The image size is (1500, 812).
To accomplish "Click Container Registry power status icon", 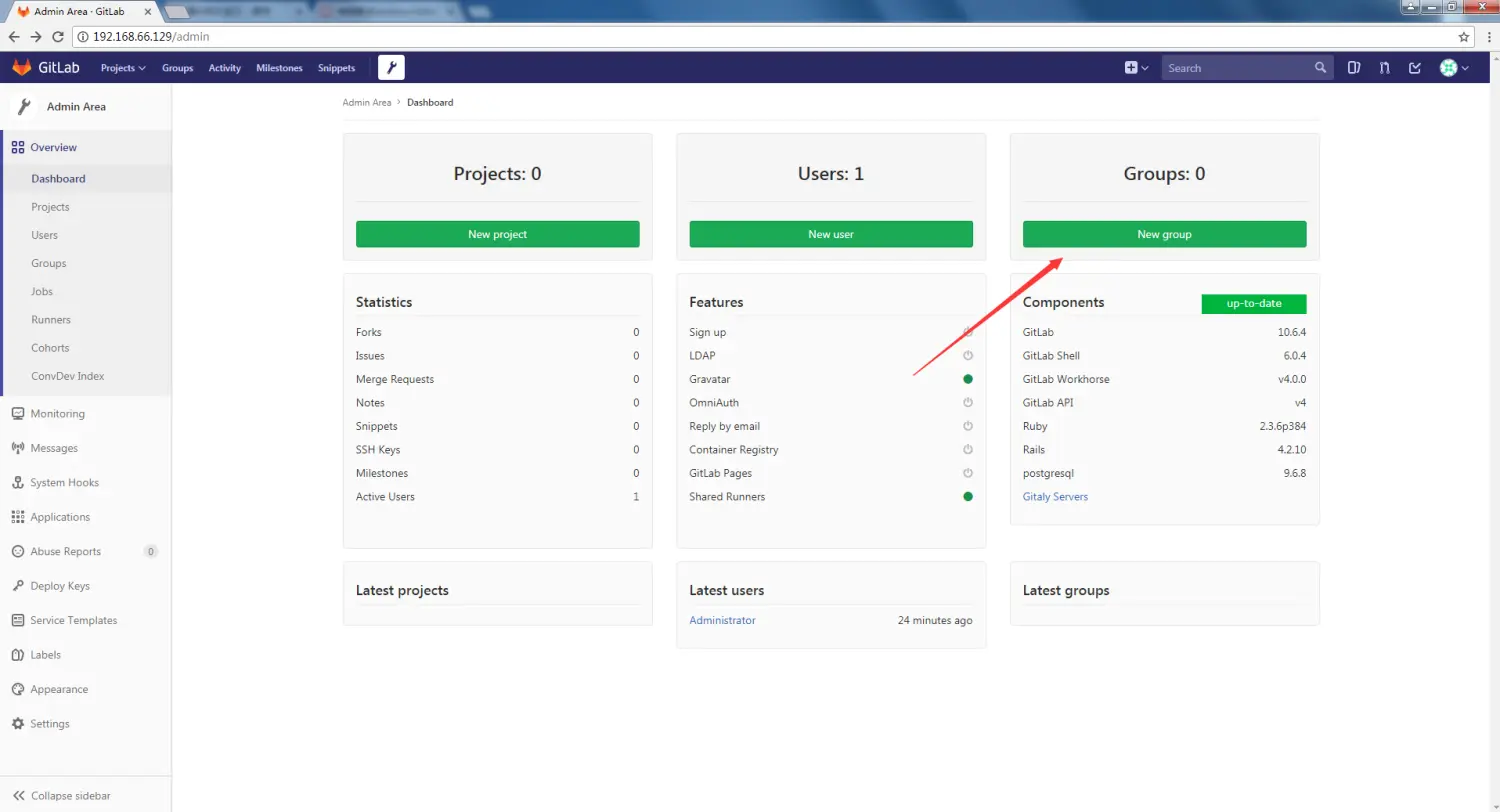I will (x=968, y=449).
